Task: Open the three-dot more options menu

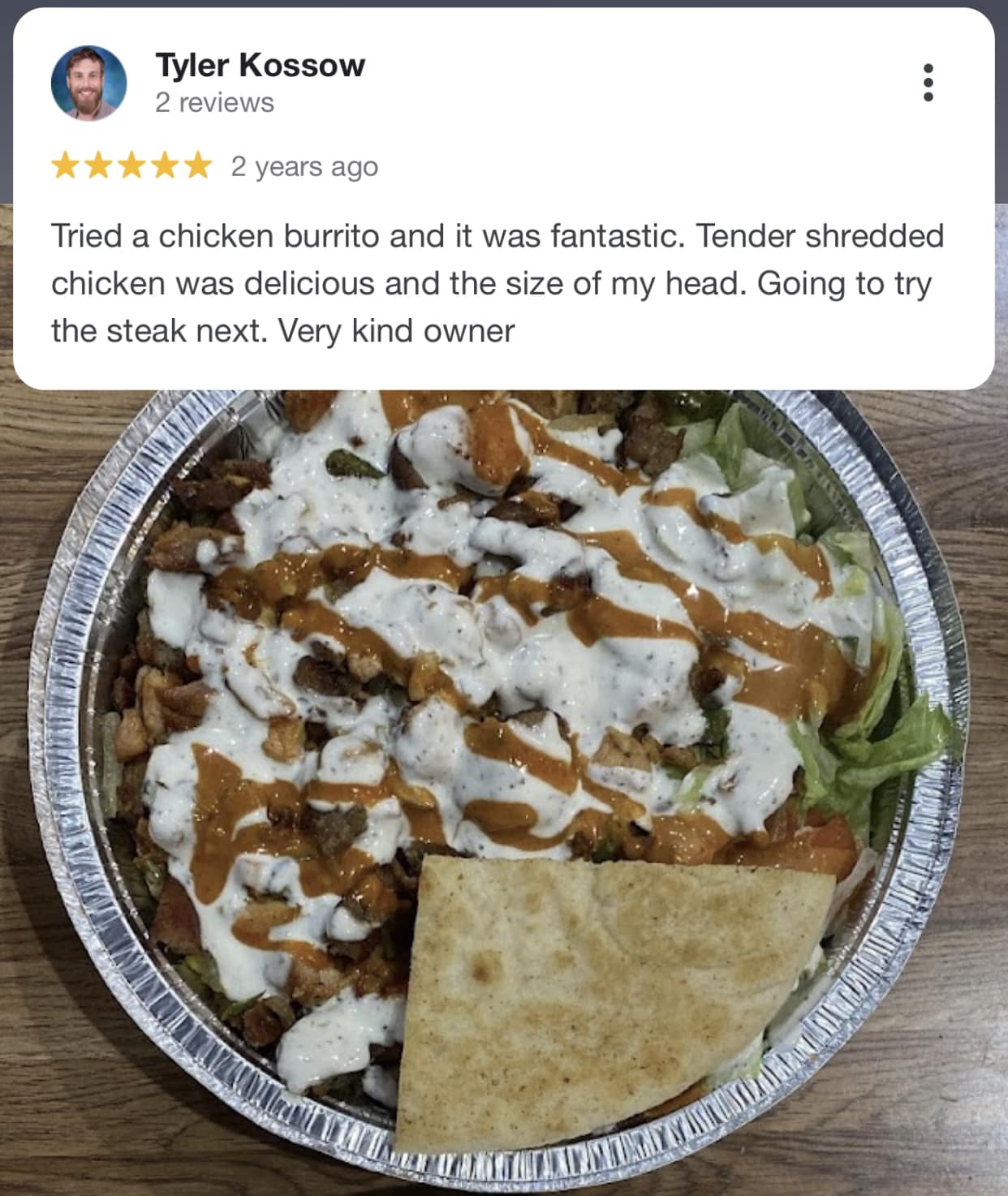Action: (x=928, y=83)
